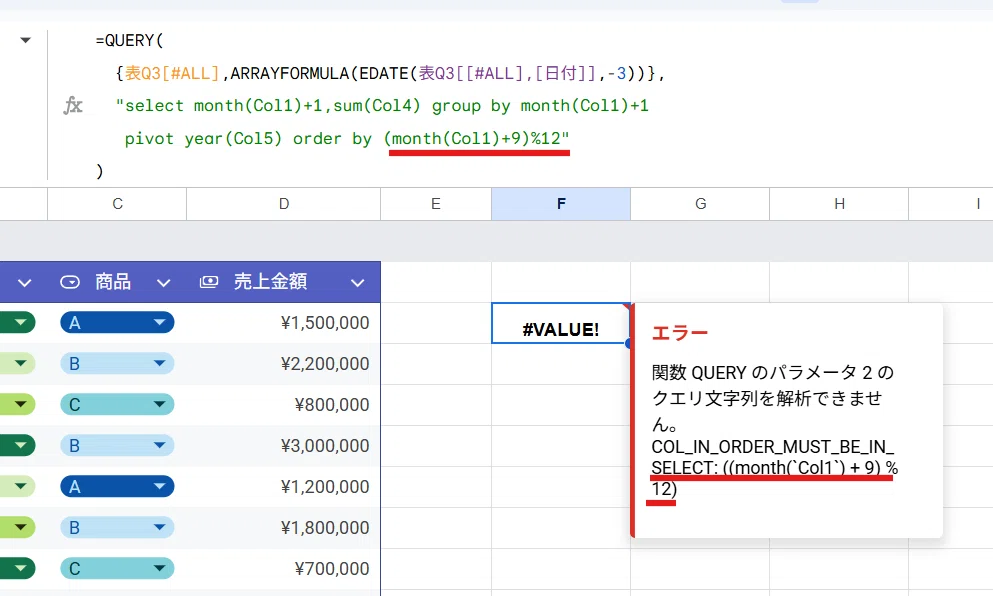This screenshot has height=596, width=993.
Task: Open green chip dropdown in ¥1,200,000 row
Action: [18, 486]
